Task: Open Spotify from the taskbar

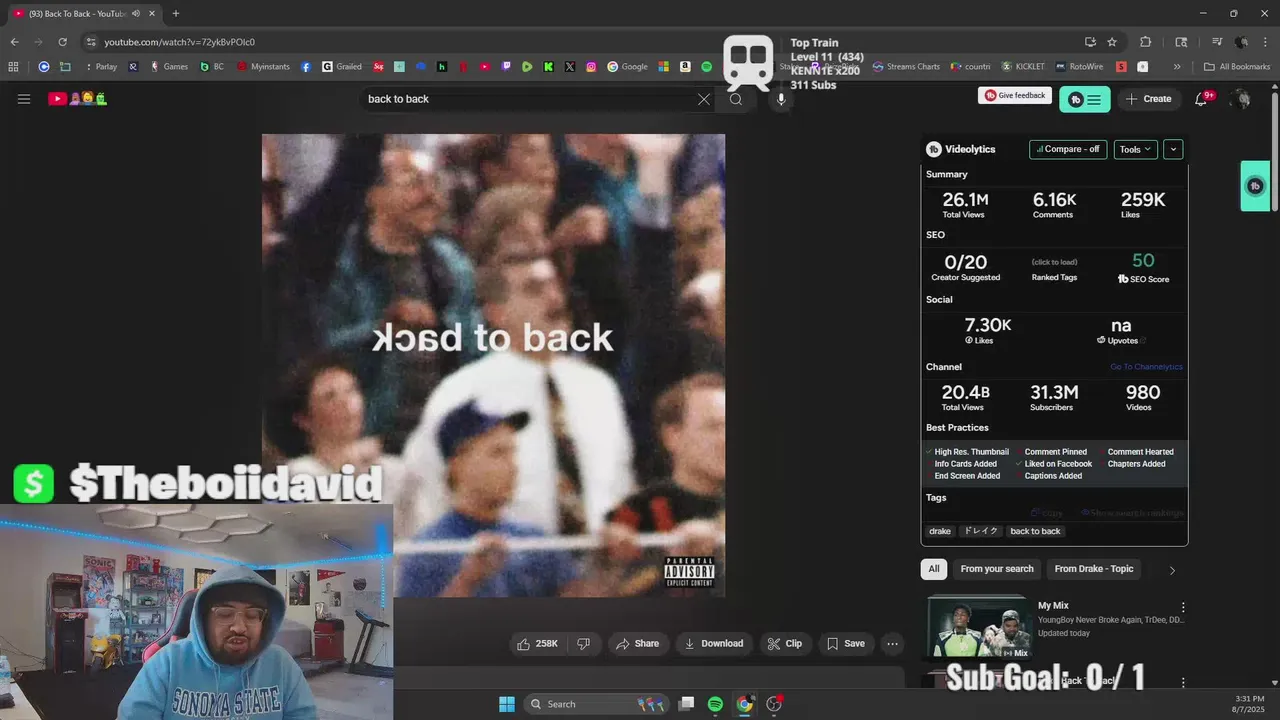Action: pos(715,704)
